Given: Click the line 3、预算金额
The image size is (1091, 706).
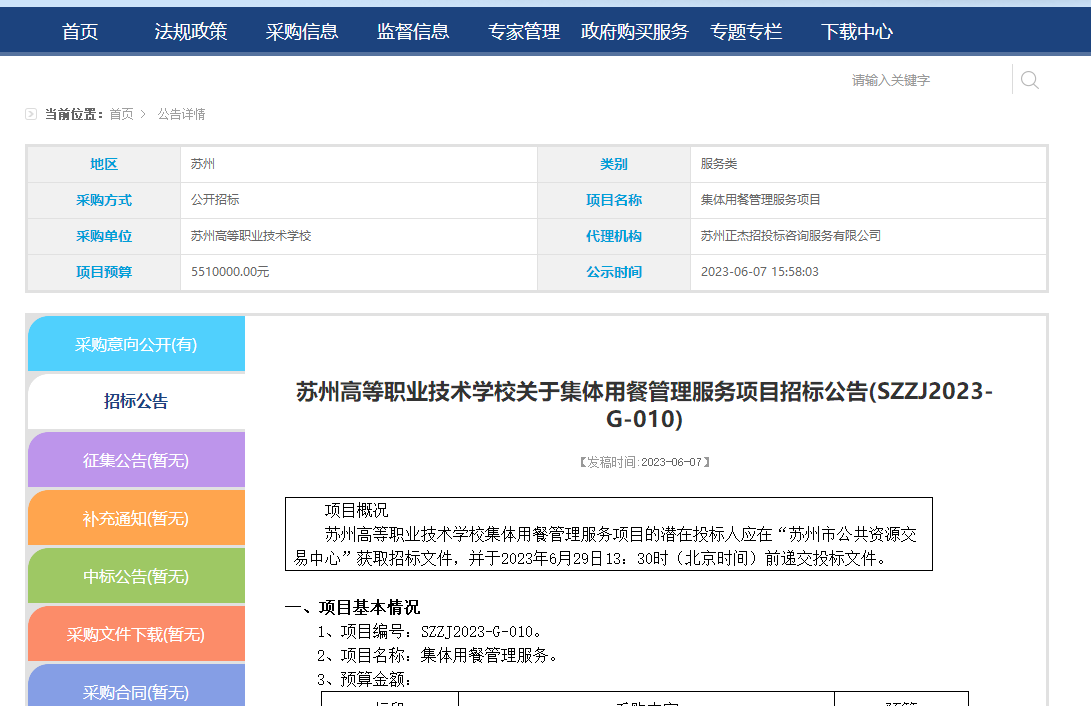Looking at the screenshot, I should coord(365,680).
